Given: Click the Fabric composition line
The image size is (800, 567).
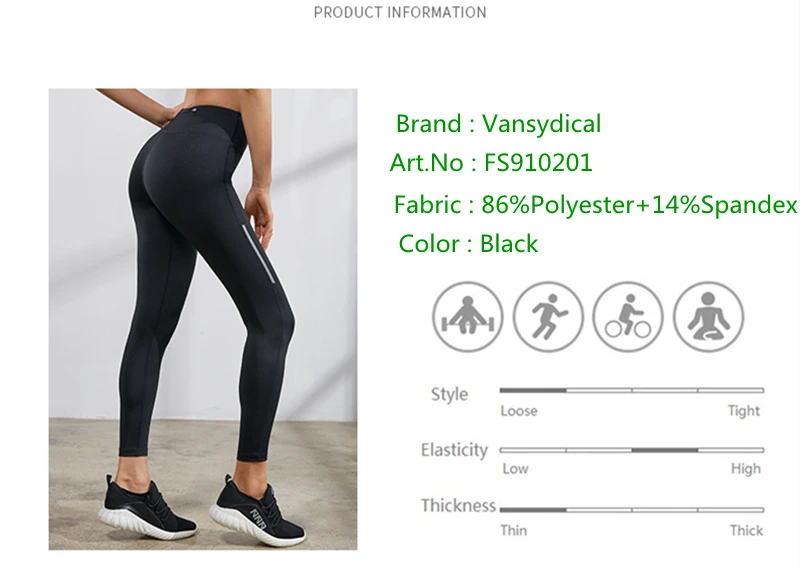Looking at the screenshot, I should [595, 205].
